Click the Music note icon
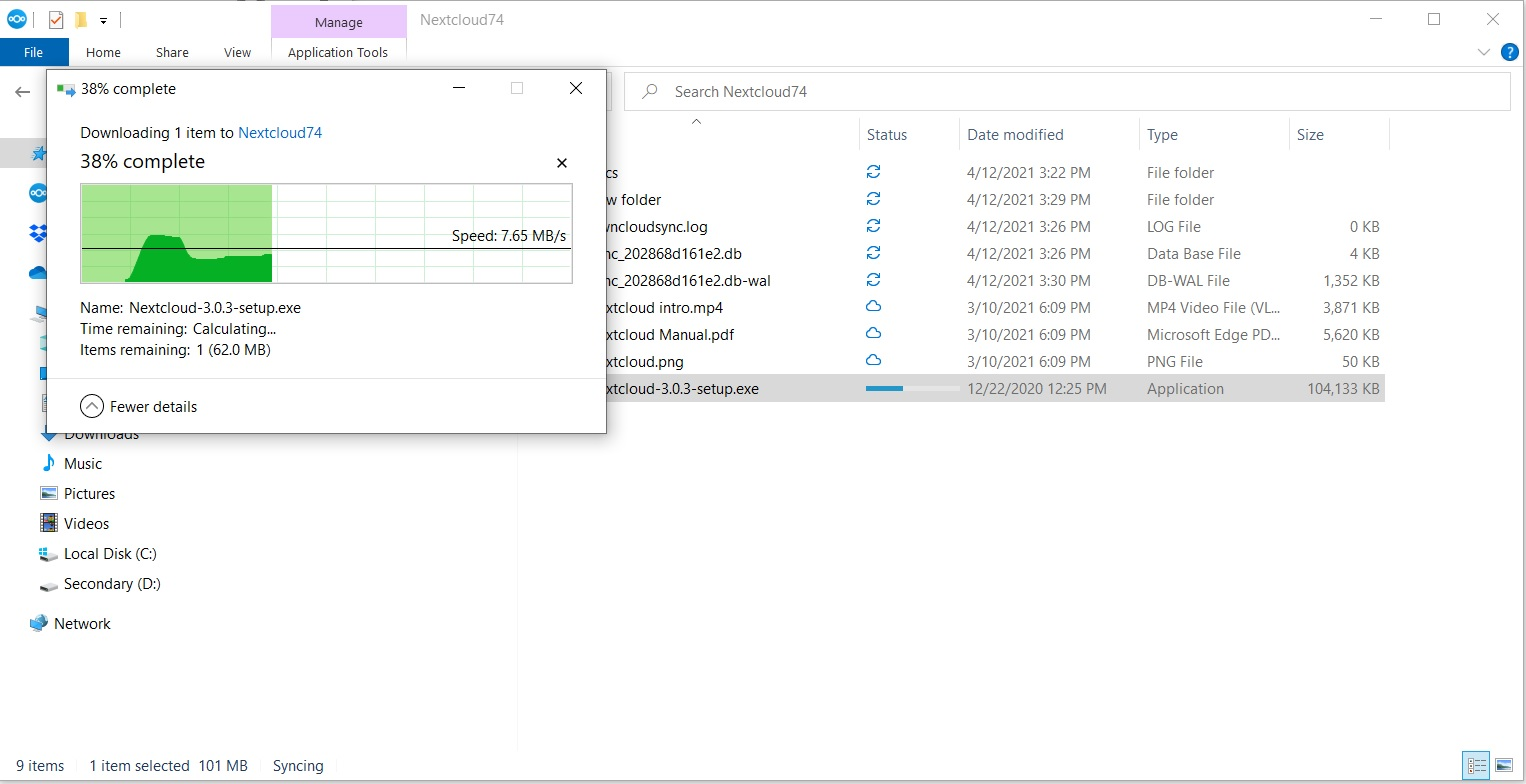 click(48, 463)
